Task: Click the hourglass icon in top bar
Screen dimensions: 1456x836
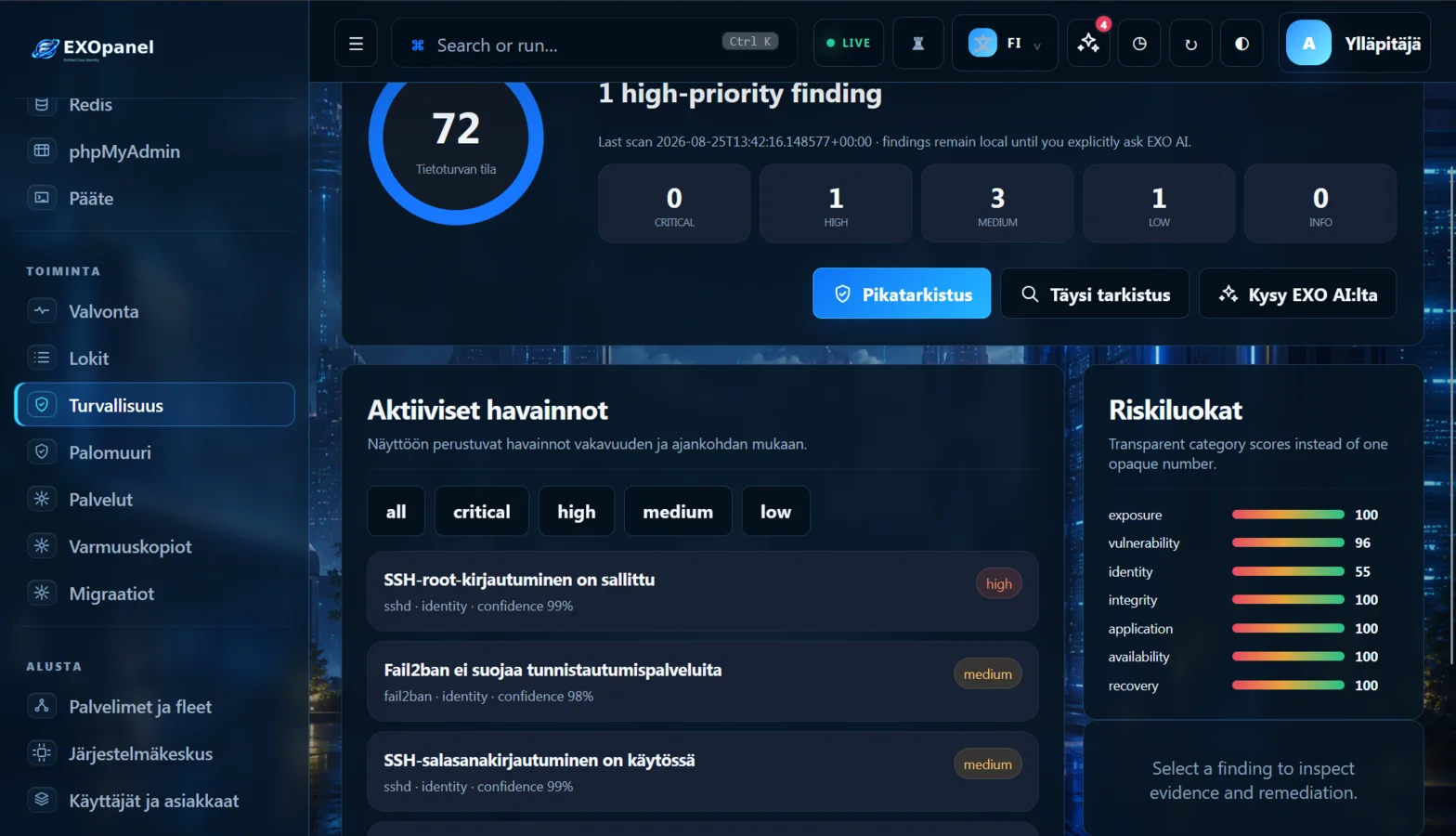Action: pyautogui.click(x=918, y=44)
